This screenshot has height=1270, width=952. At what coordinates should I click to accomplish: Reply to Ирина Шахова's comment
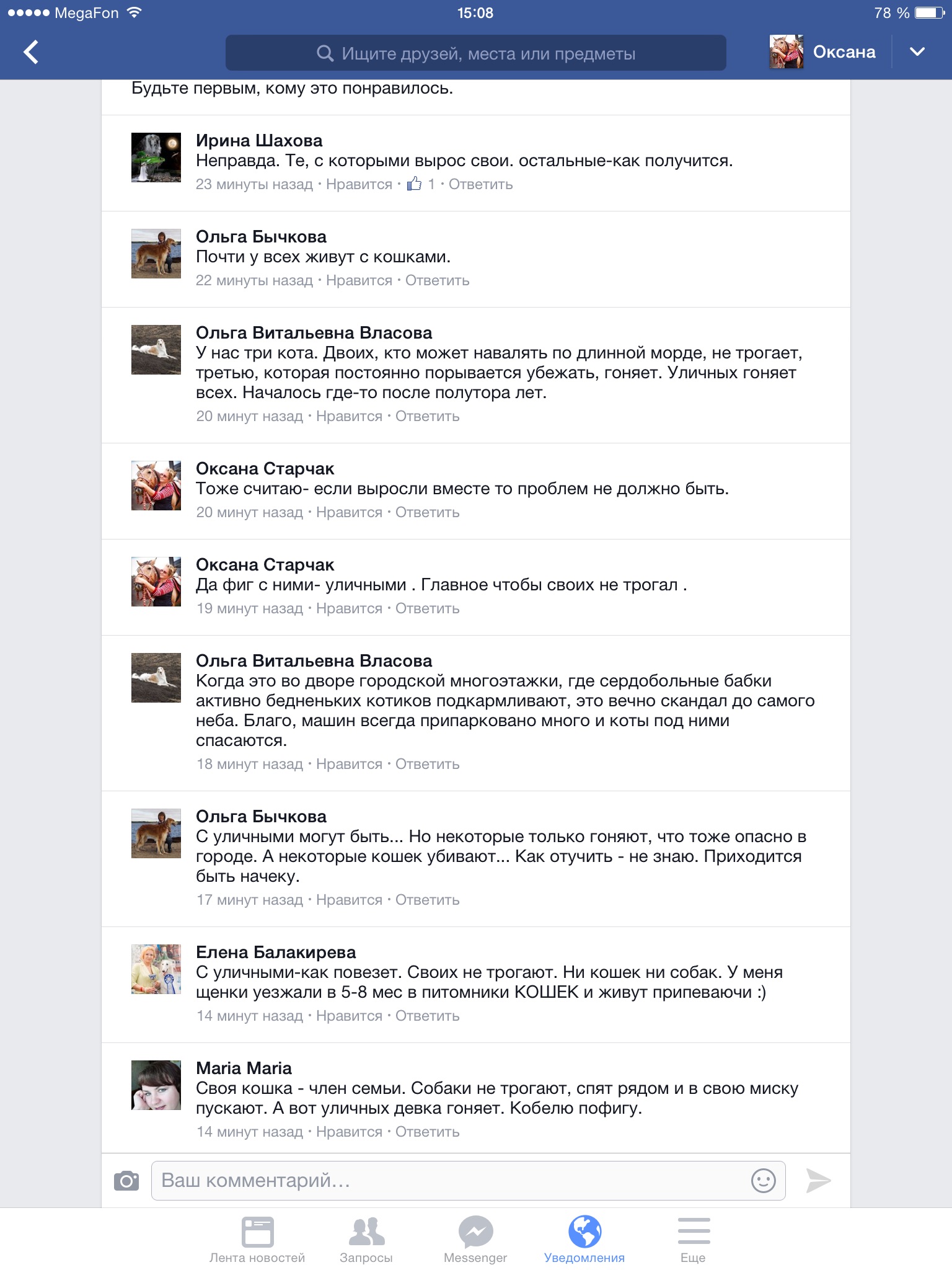(x=480, y=184)
